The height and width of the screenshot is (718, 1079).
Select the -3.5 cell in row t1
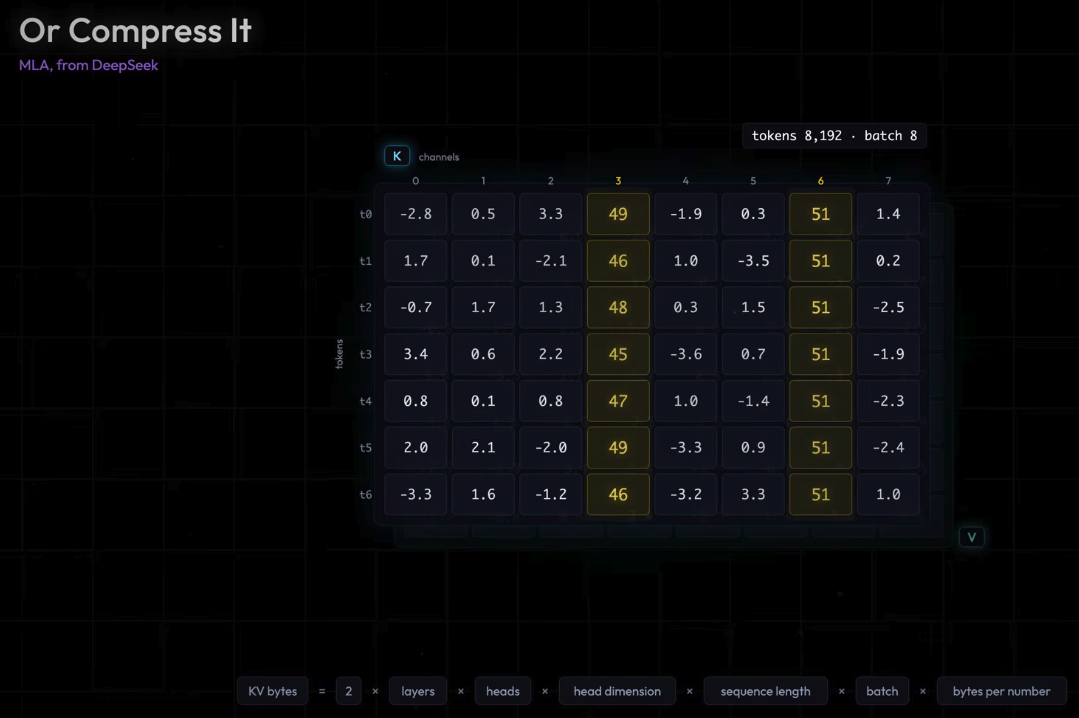[753, 261]
